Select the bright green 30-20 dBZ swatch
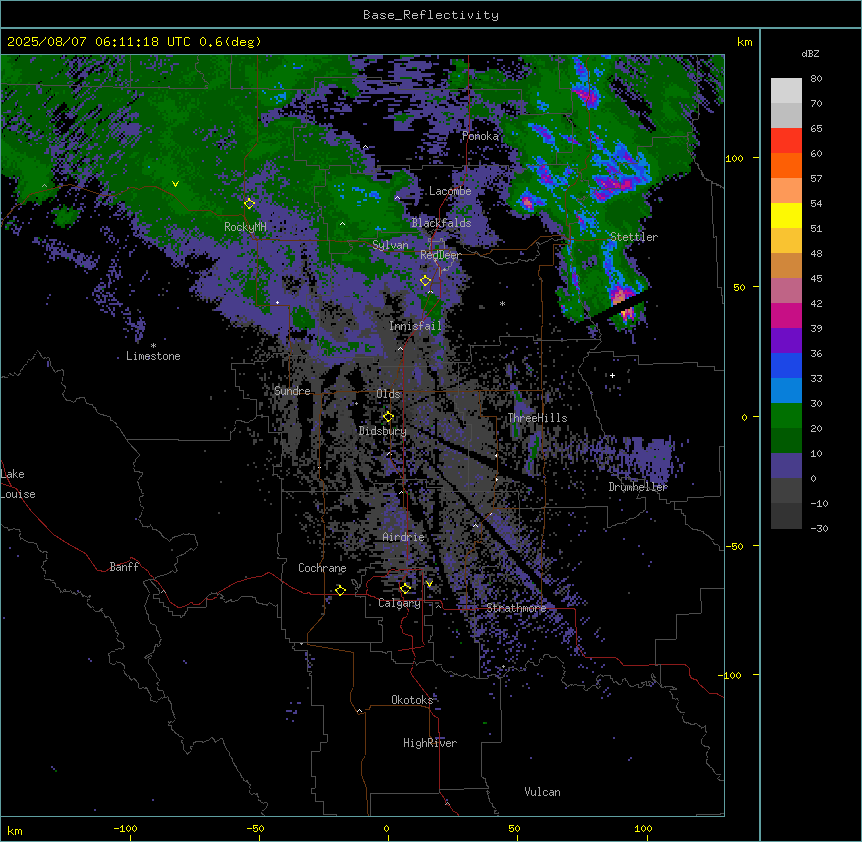 coord(786,416)
